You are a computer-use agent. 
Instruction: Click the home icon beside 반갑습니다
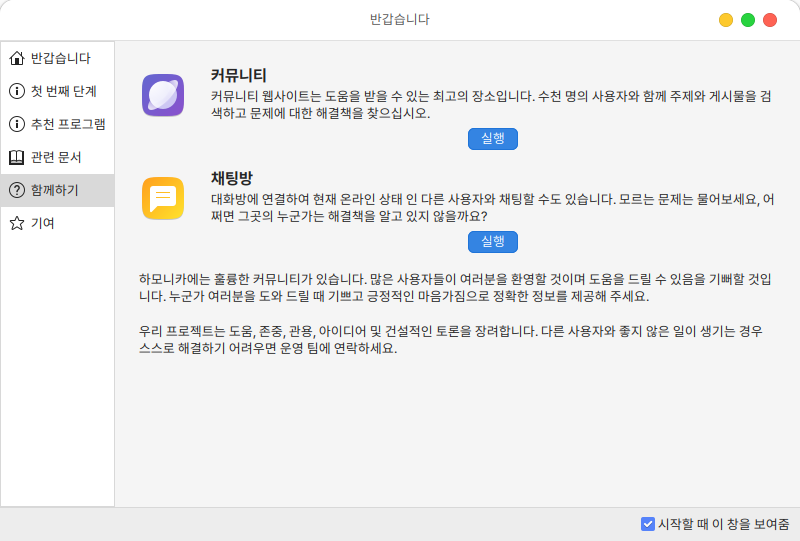pyautogui.click(x=17, y=58)
